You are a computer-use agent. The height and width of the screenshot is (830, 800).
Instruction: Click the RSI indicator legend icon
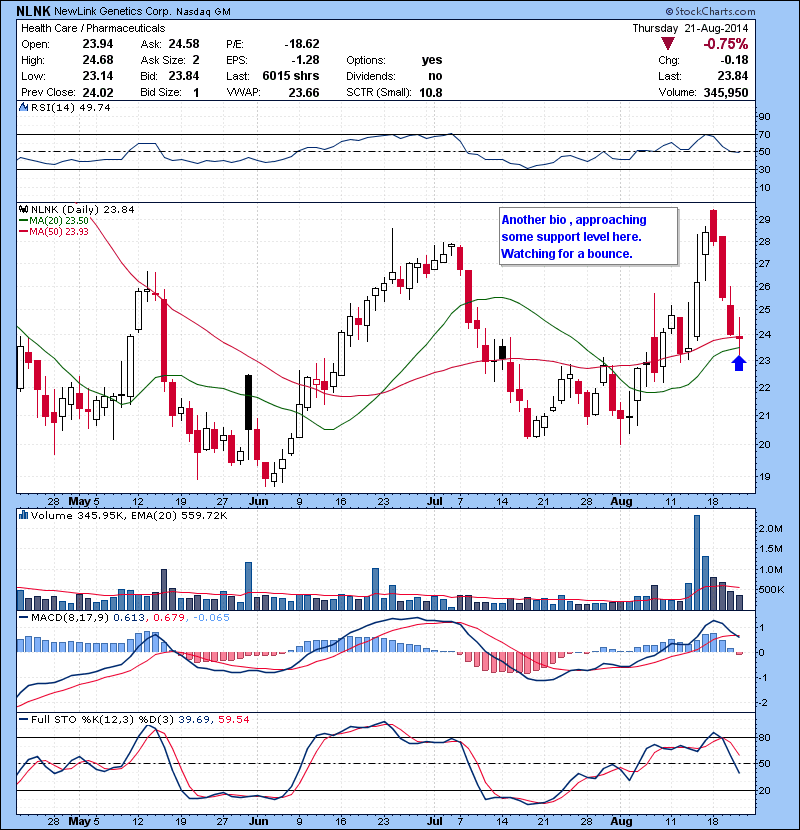pyautogui.click(x=23, y=107)
